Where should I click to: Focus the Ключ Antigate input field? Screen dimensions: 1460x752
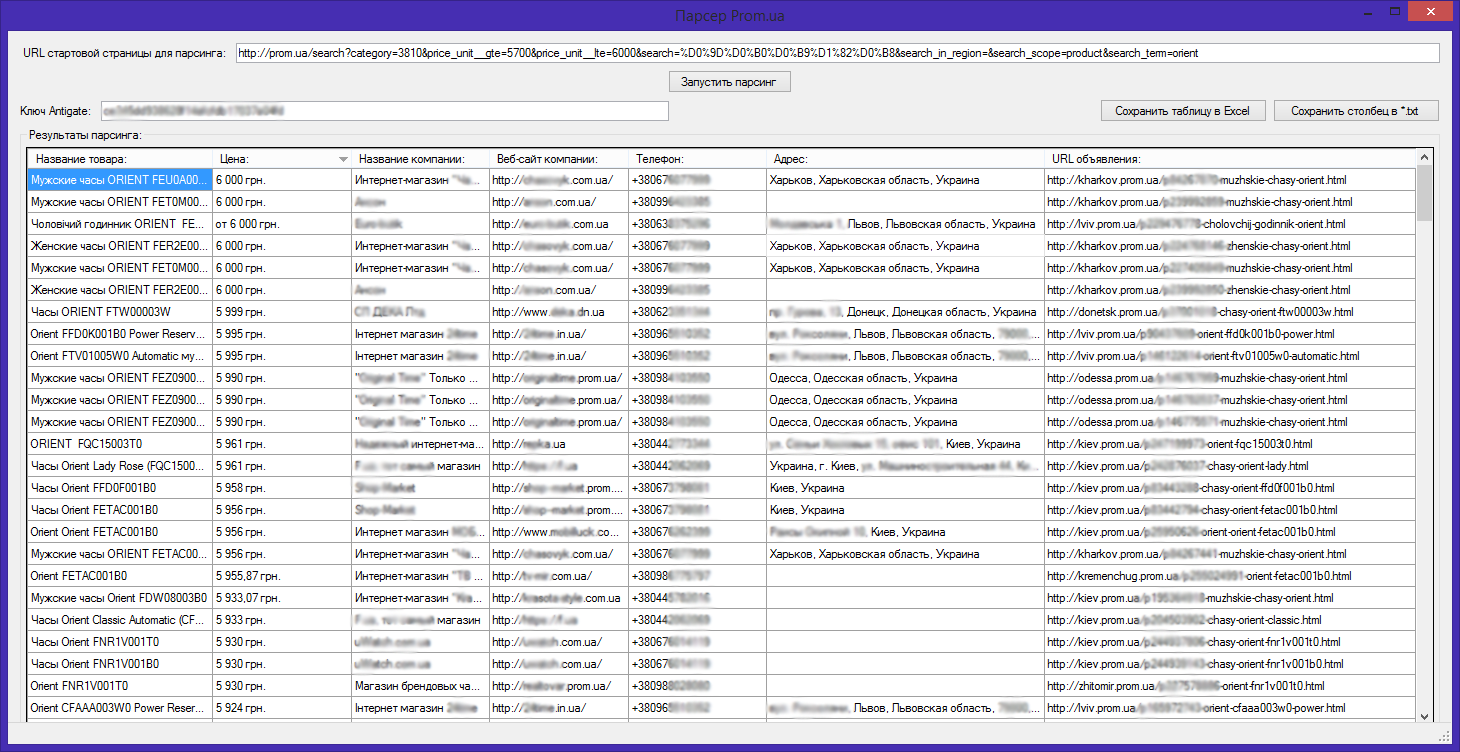click(383, 110)
